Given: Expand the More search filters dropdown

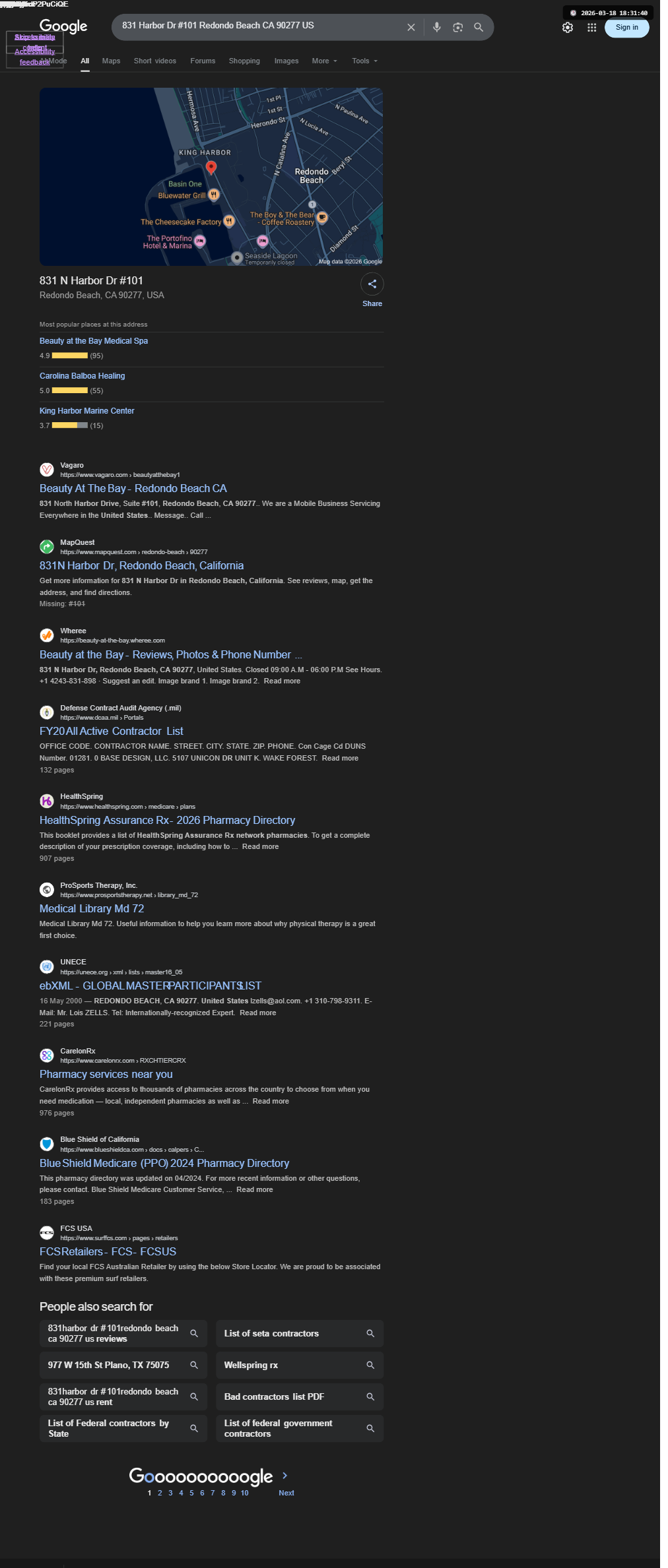Looking at the screenshot, I should [x=324, y=61].
